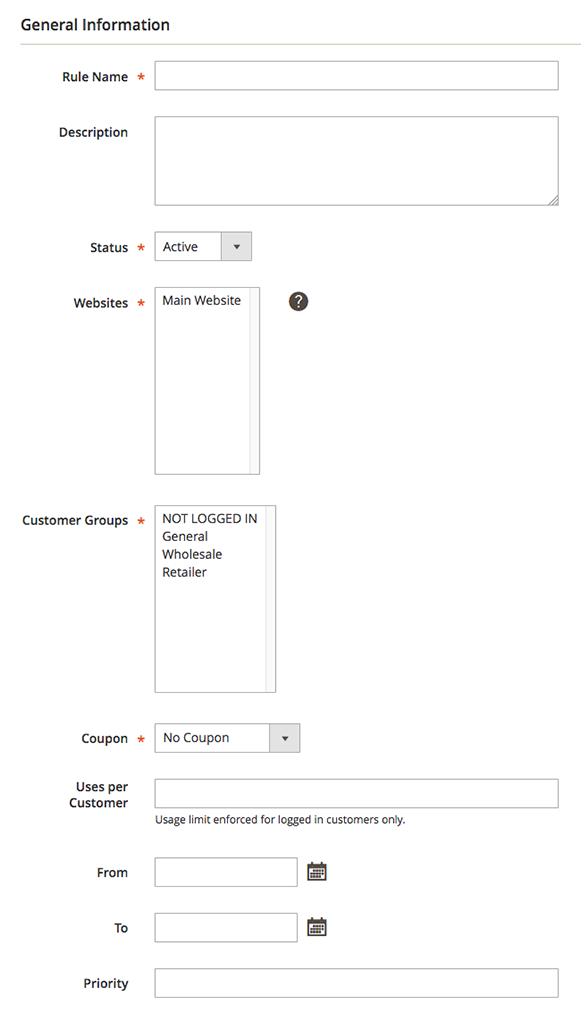Screen dimensions: 581x1013
Task: Focus the Uses per Customer field
Action: (357, 793)
